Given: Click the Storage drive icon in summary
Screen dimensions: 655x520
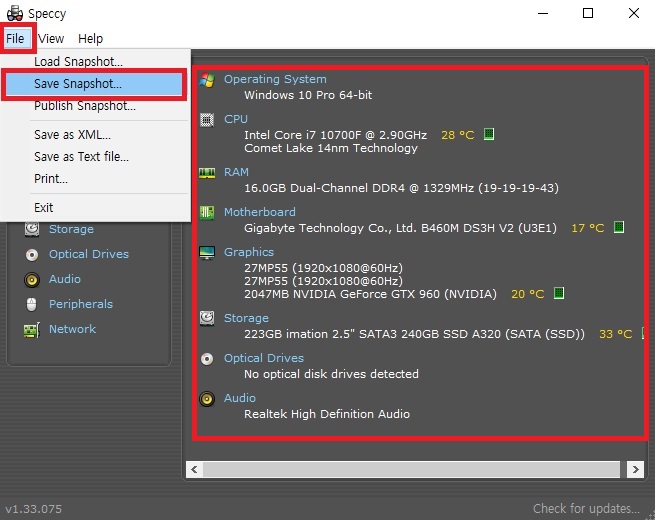Looking at the screenshot, I should (x=207, y=318).
